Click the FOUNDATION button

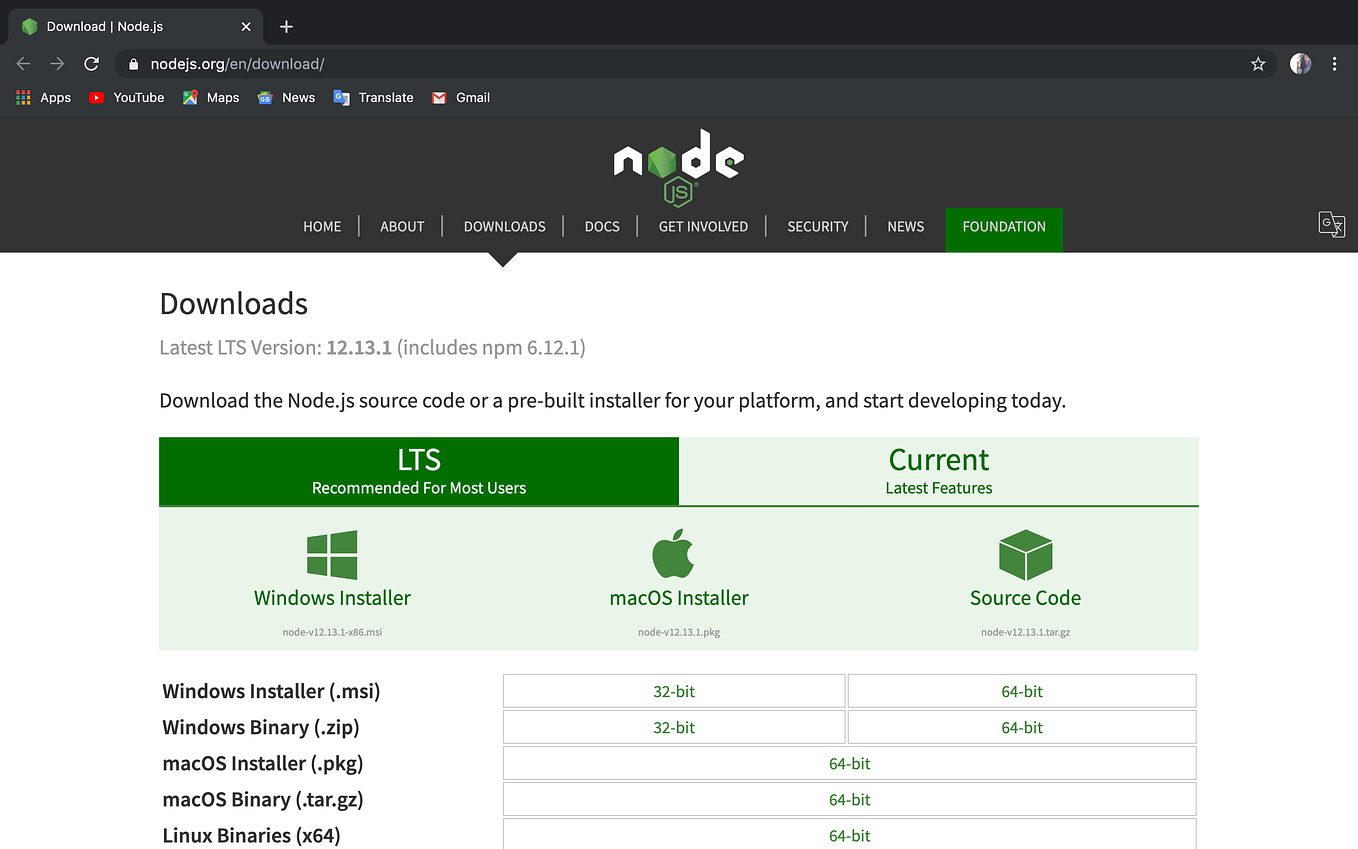tap(1003, 227)
